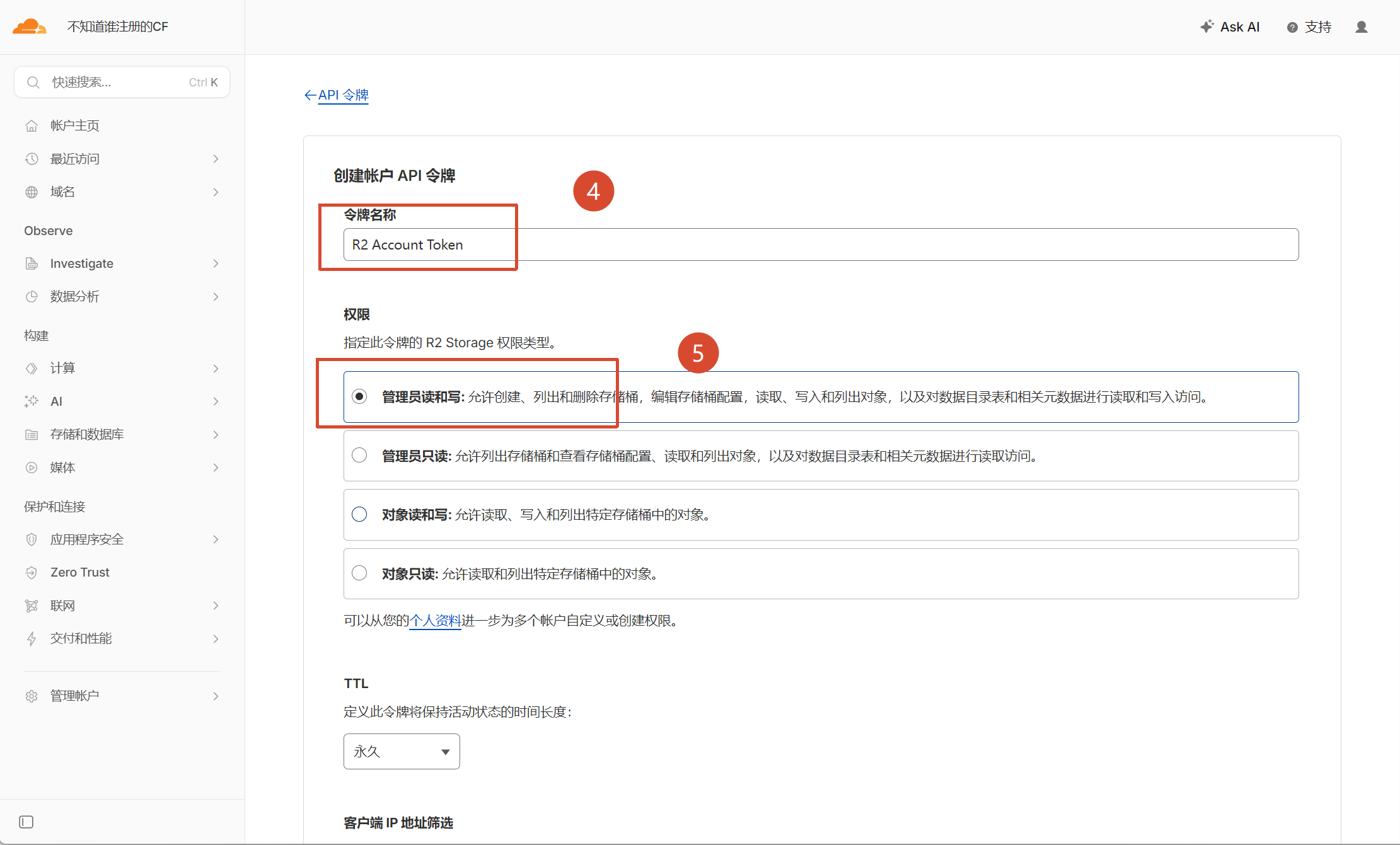Image resolution: width=1400 pixels, height=845 pixels.
Task: Expand 媒体 chevron
Action: pos(216,468)
